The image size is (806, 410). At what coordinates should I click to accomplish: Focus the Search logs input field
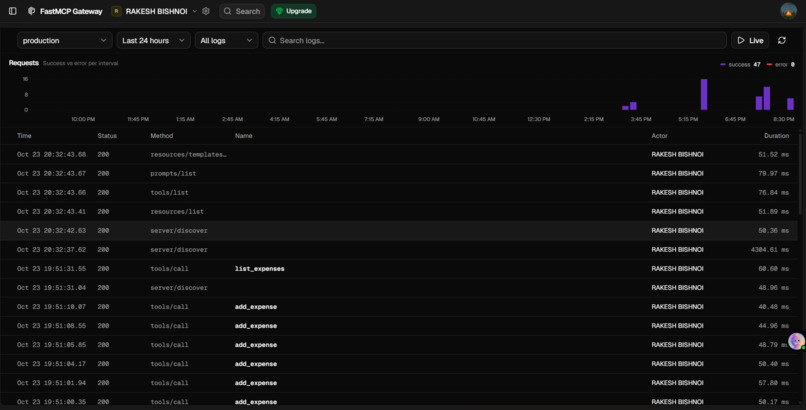point(494,41)
